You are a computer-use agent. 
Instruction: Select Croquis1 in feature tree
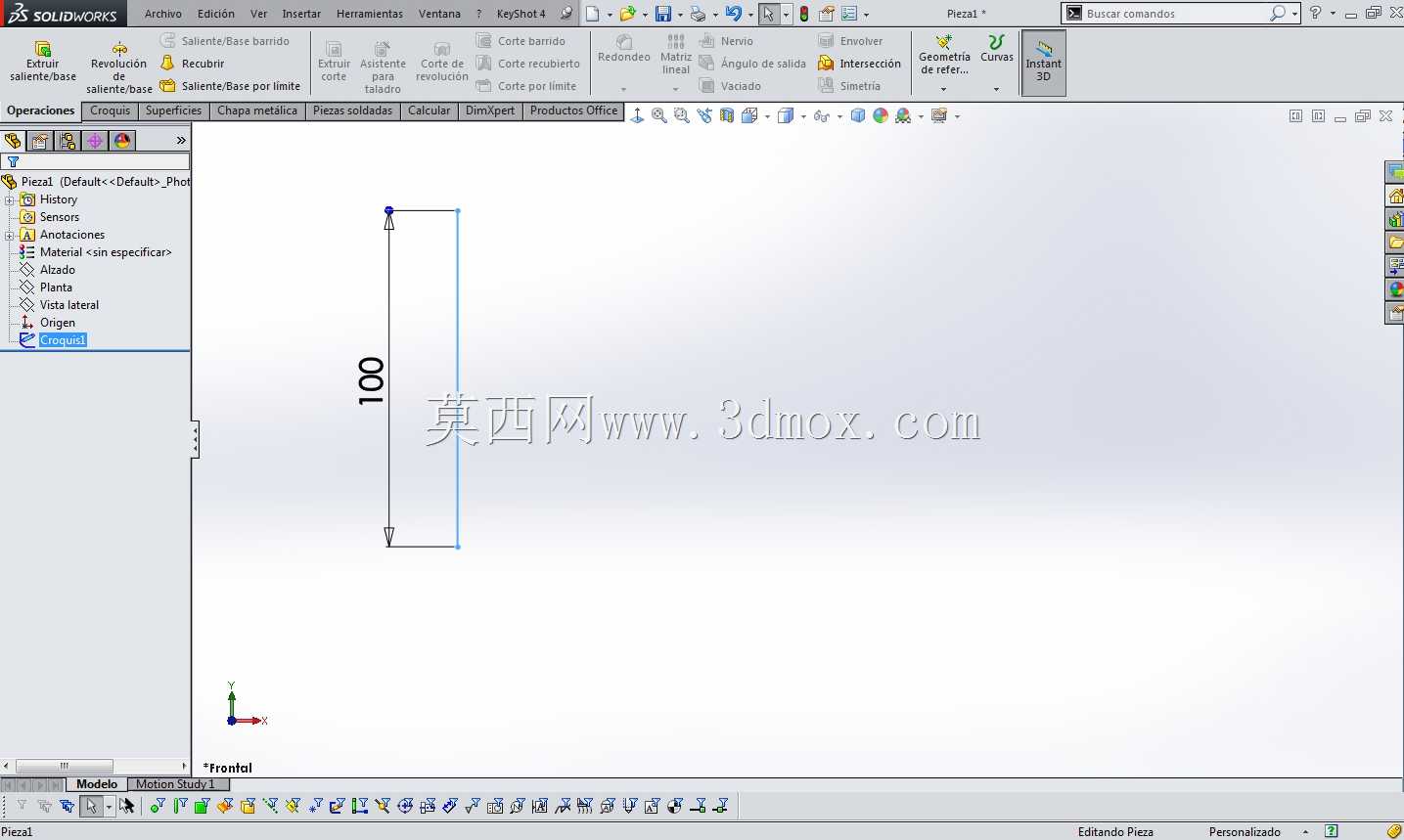coord(63,340)
